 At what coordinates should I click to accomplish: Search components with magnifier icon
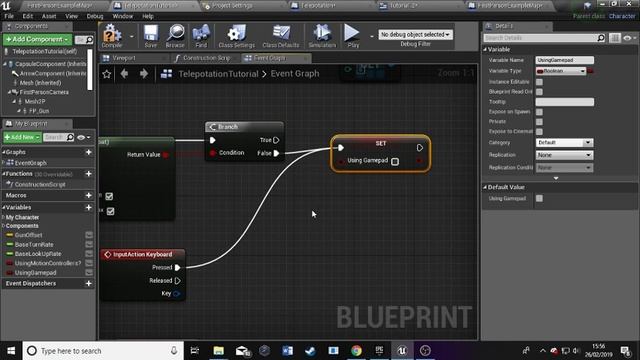(x=89, y=40)
